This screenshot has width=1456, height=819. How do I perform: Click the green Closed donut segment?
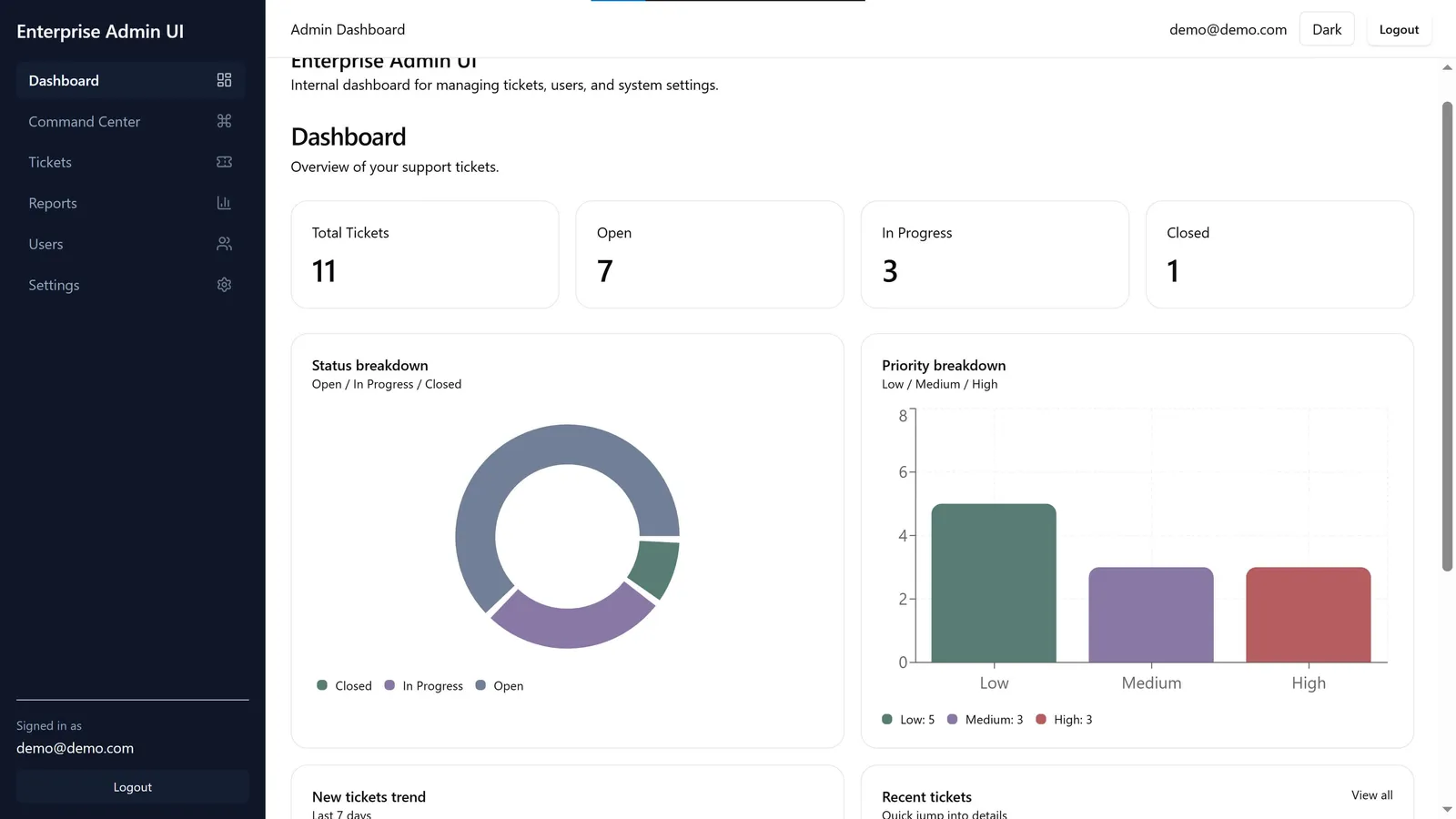657,566
